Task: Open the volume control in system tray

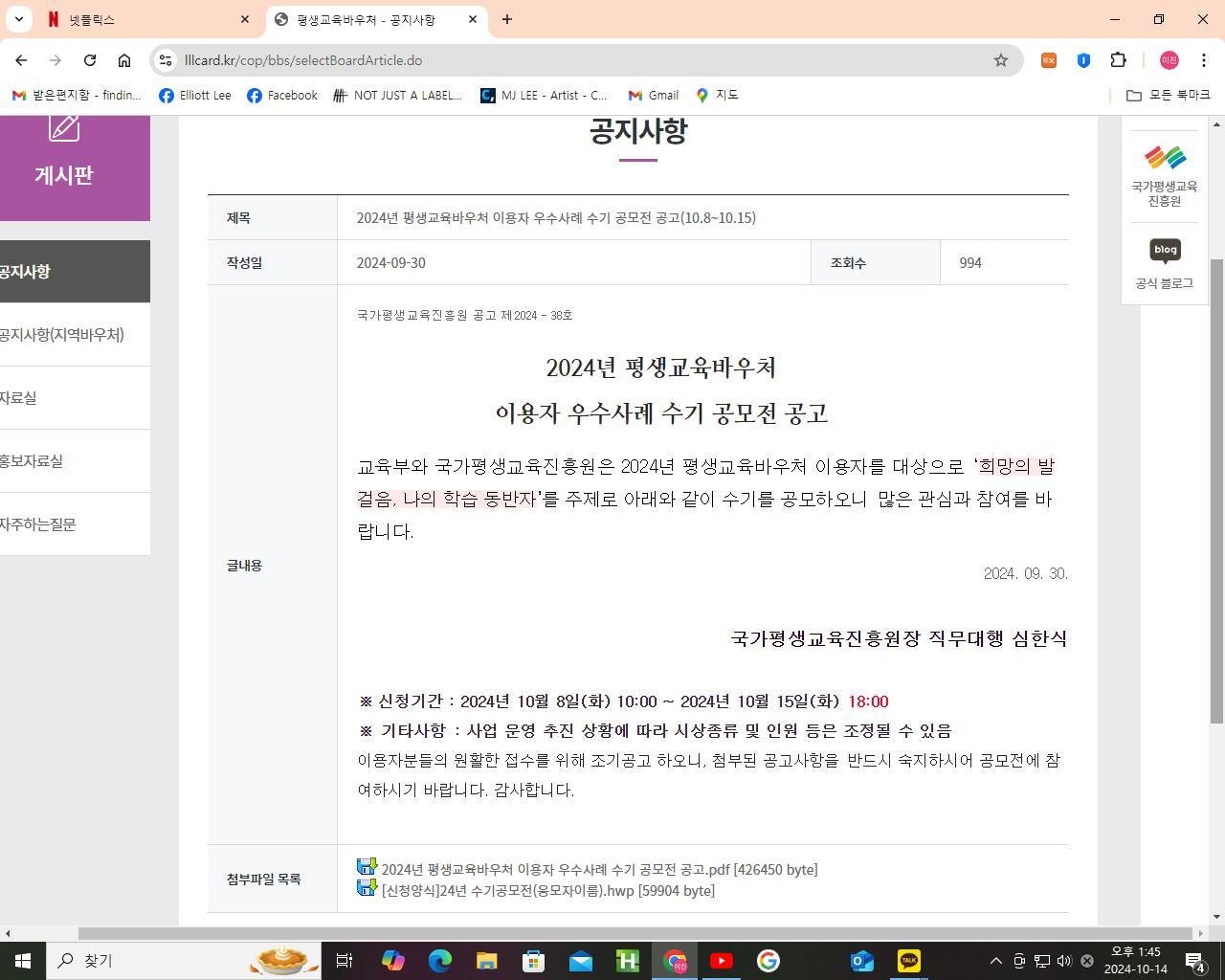Action: point(1064,961)
